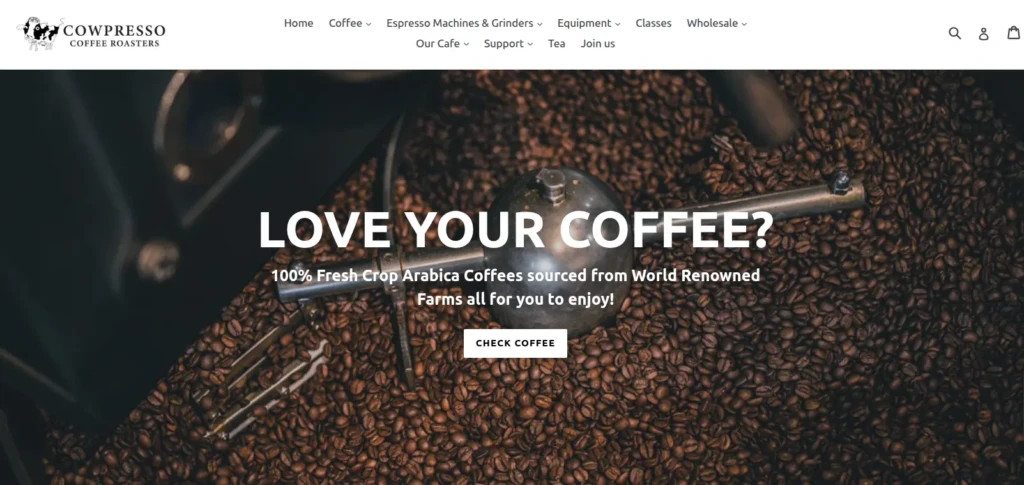Open the Wholesale dropdown menu
1024x485 pixels.
716,23
